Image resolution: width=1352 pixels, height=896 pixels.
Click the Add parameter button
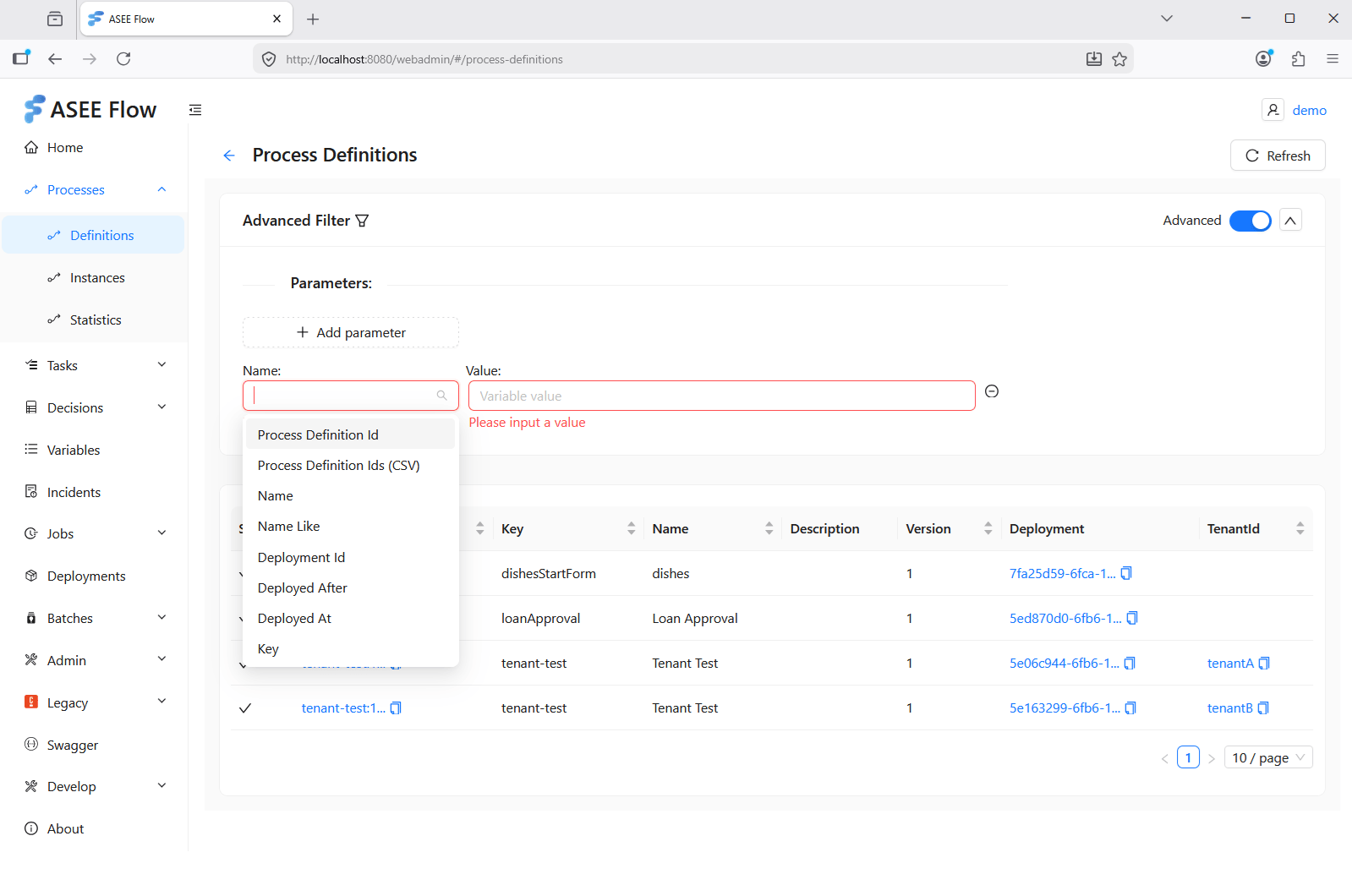351,332
